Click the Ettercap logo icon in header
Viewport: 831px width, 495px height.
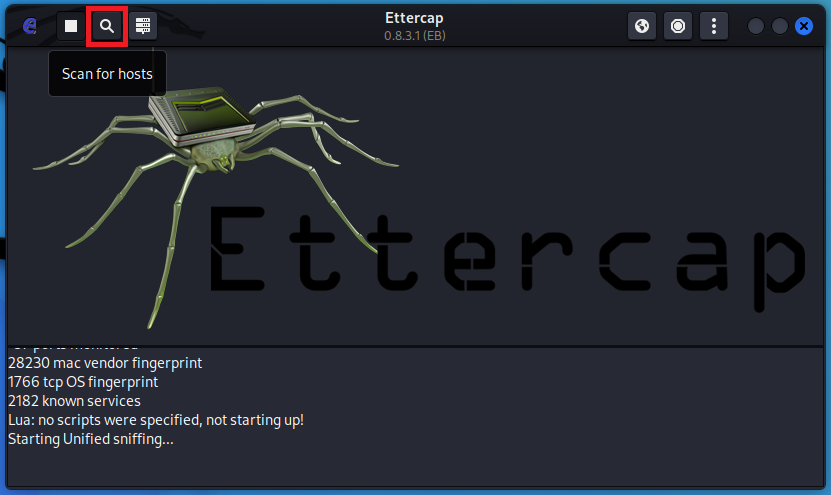(x=30, y=25)
